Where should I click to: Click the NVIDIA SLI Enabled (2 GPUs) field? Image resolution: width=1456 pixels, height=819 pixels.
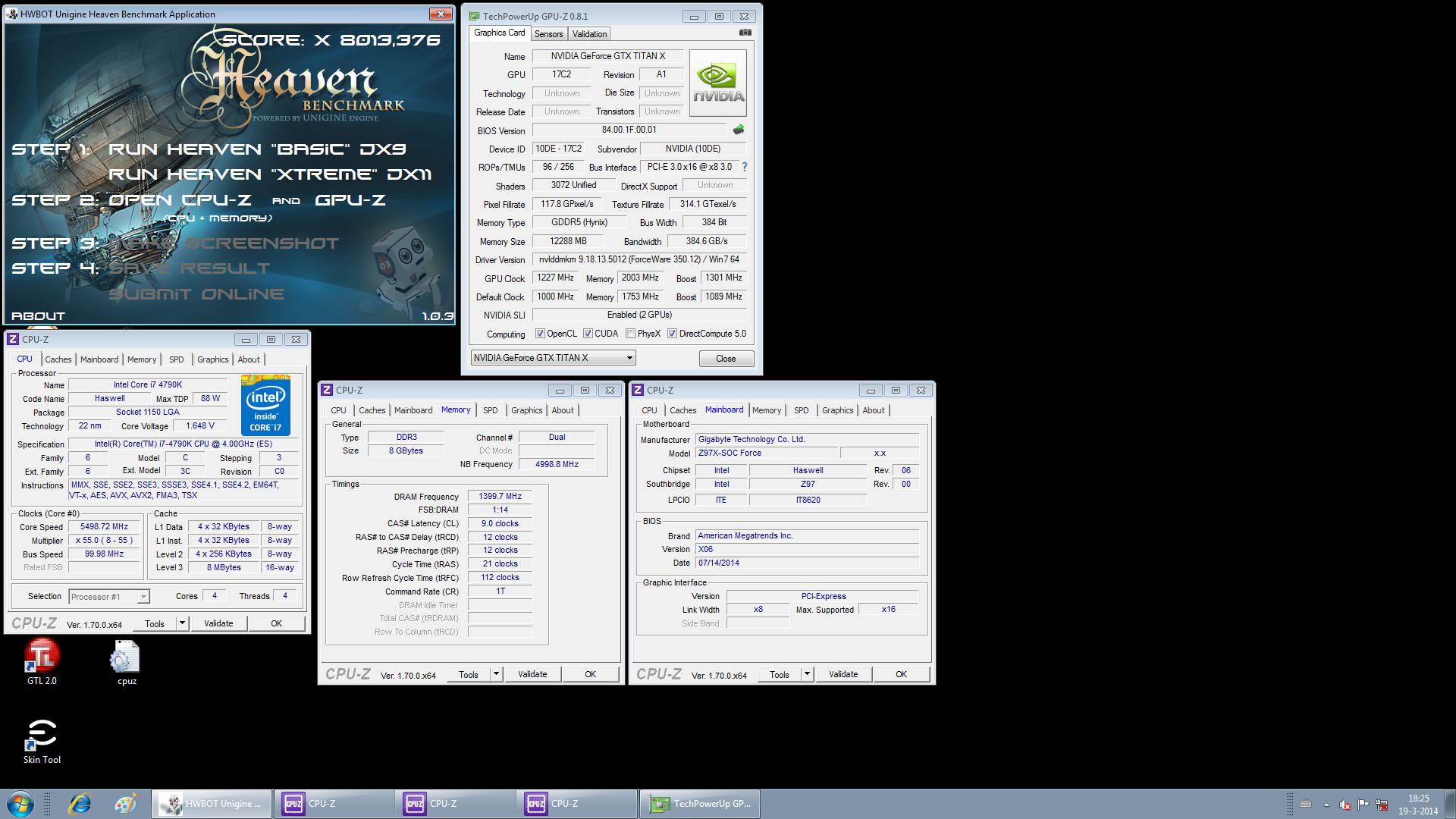(x=639, y=315)
